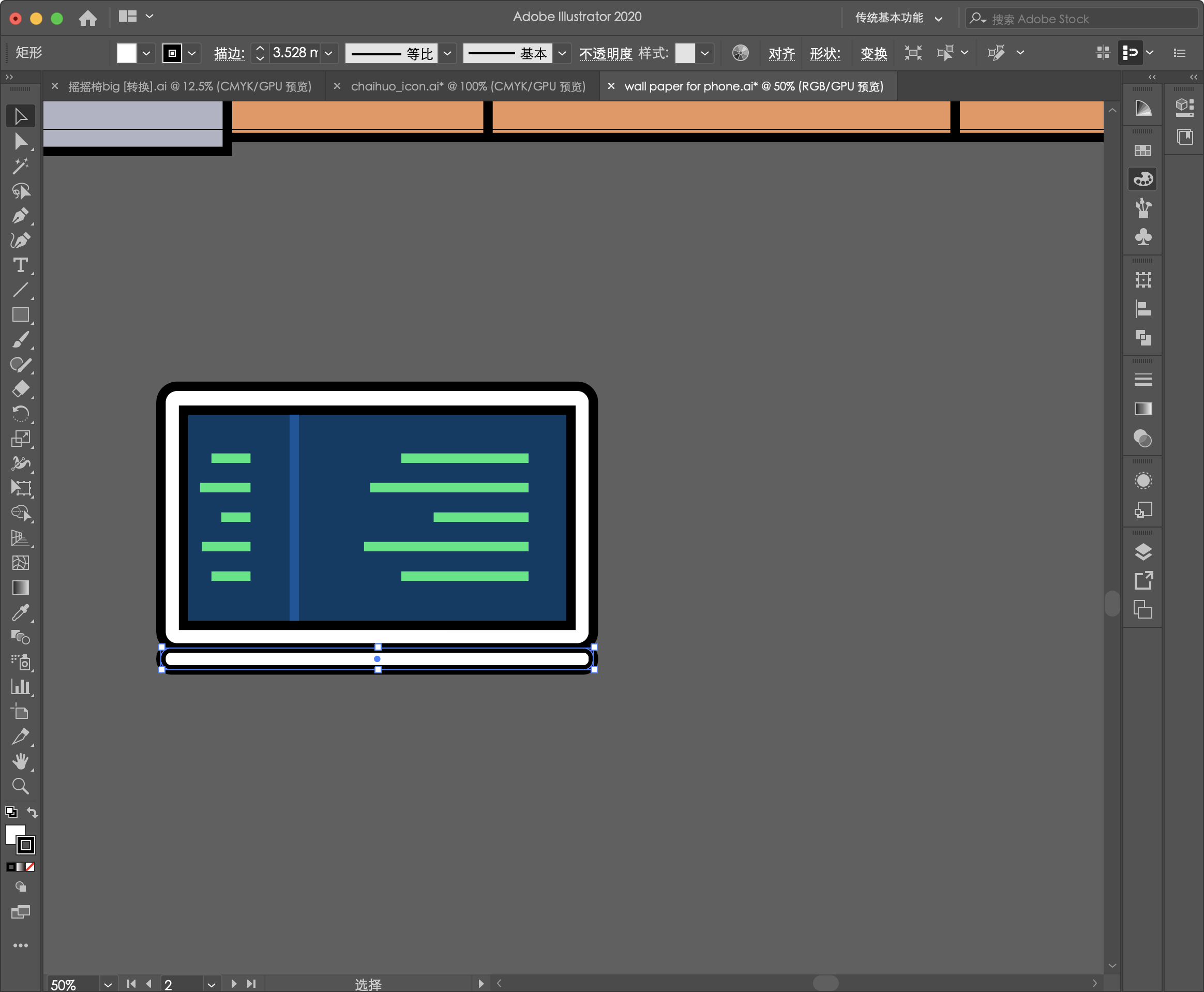
Task: Open the Symbols panel club icon
Action: point(1143,236)
